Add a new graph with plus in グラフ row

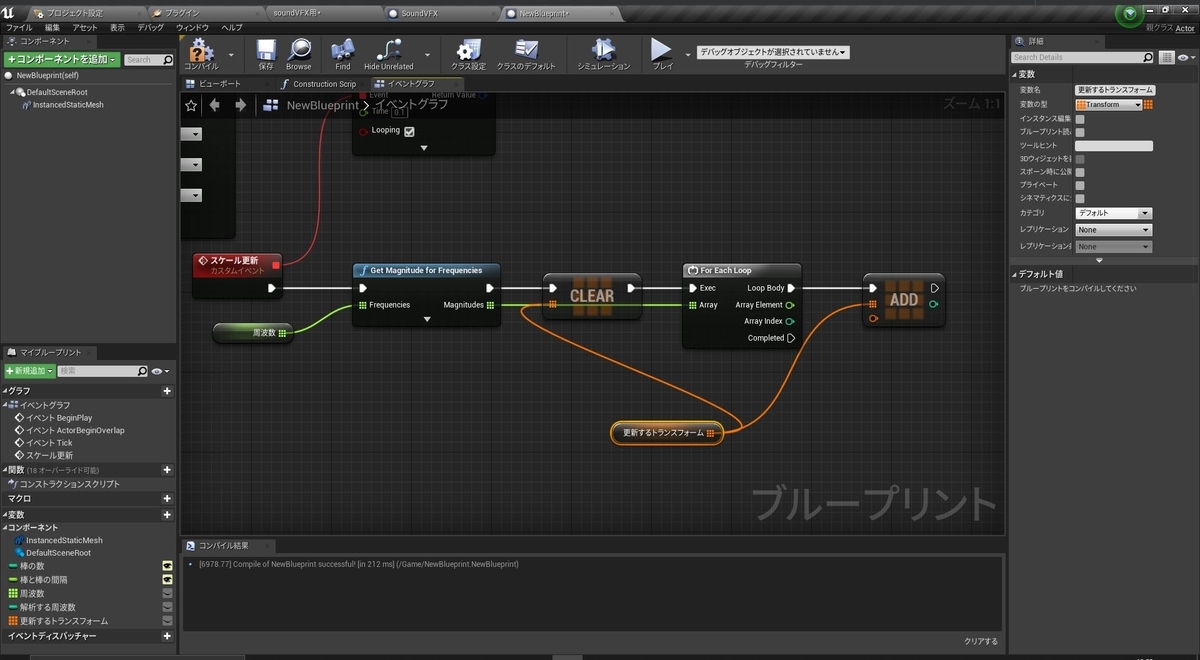(x=167, y=391)
